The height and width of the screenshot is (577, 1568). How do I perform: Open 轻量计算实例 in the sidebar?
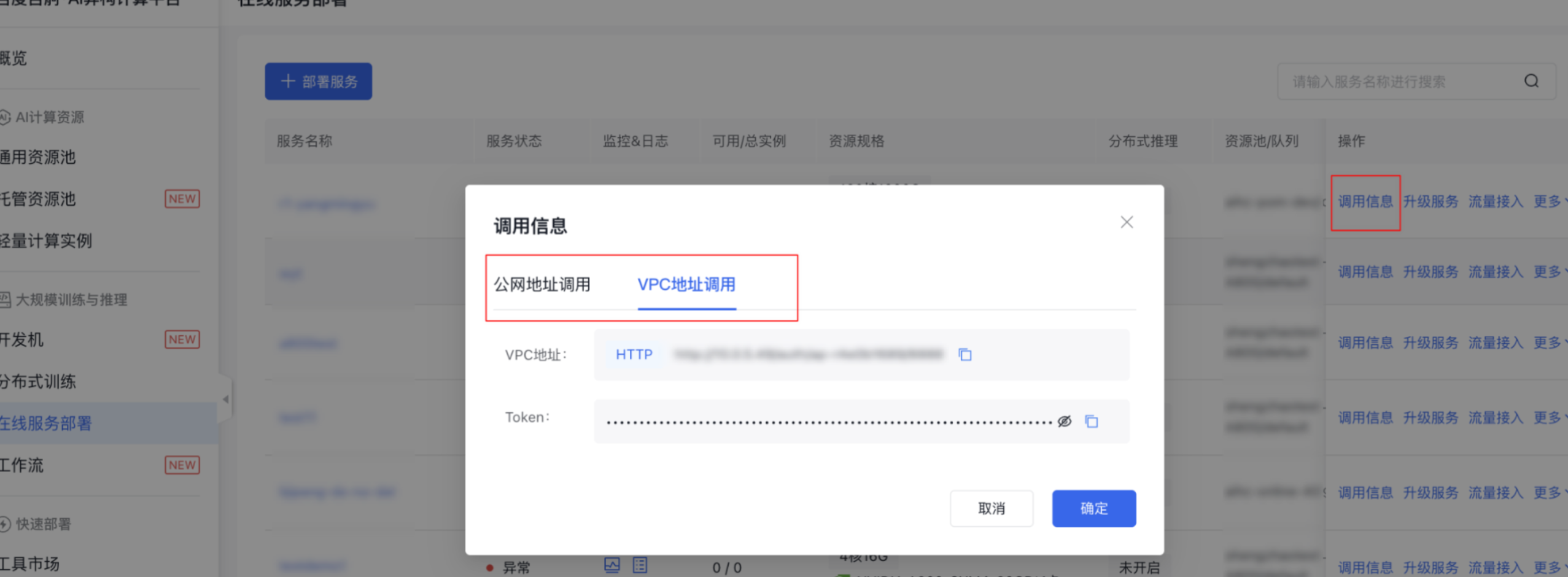click(x=46, y=241)
